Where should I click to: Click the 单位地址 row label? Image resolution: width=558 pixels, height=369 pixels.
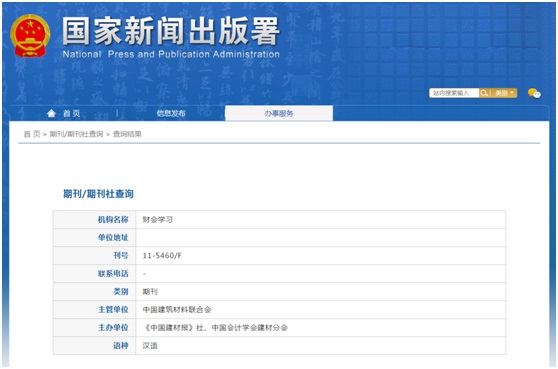click(113, 237)
